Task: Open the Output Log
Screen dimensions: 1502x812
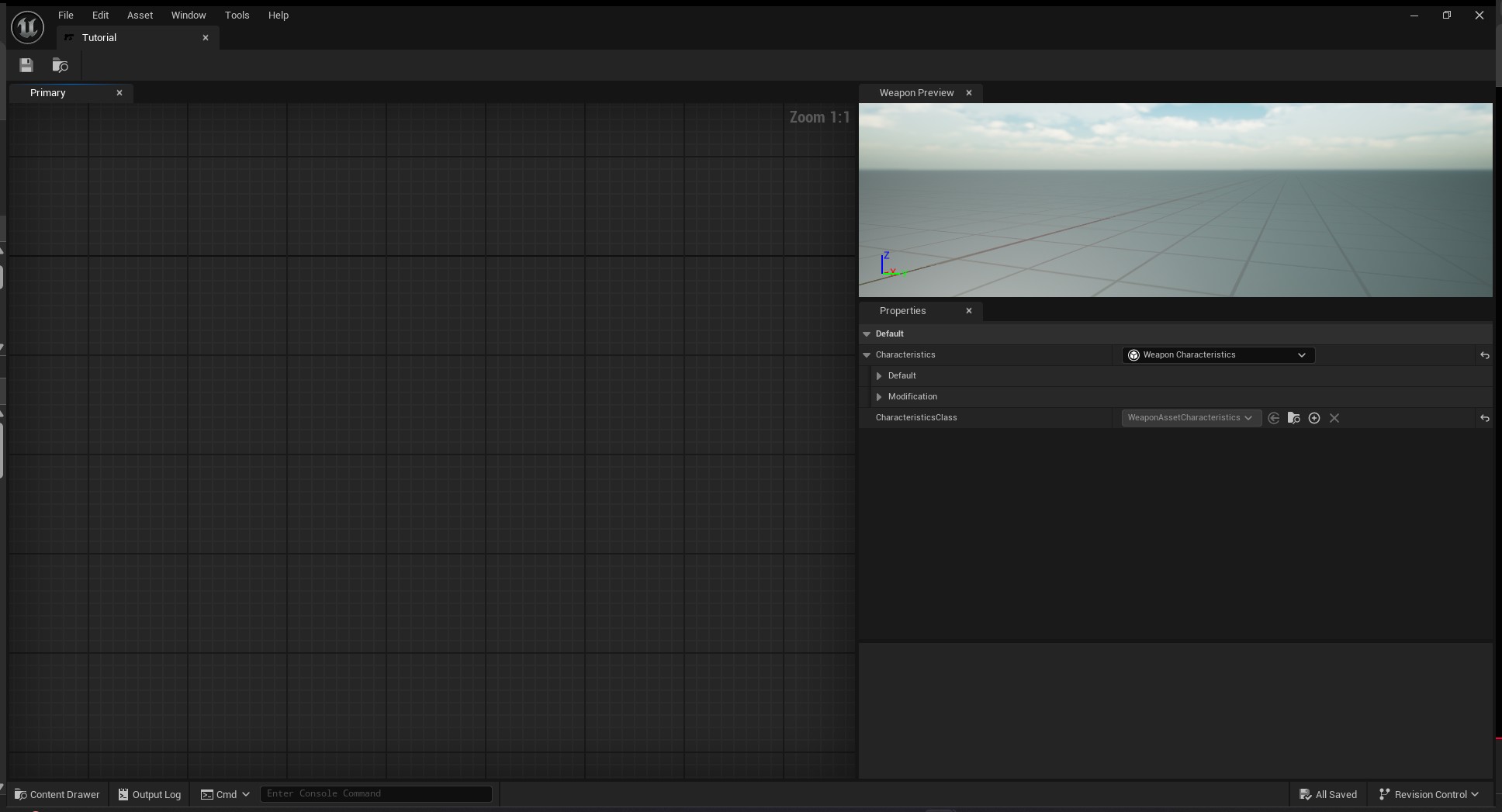Action: point(150,794)
